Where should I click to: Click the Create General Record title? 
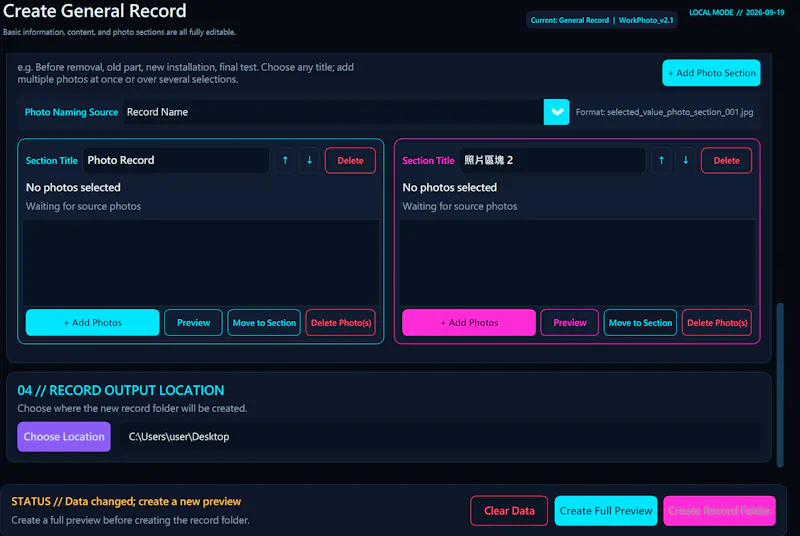pyautogui.click(x=95, y=11)
